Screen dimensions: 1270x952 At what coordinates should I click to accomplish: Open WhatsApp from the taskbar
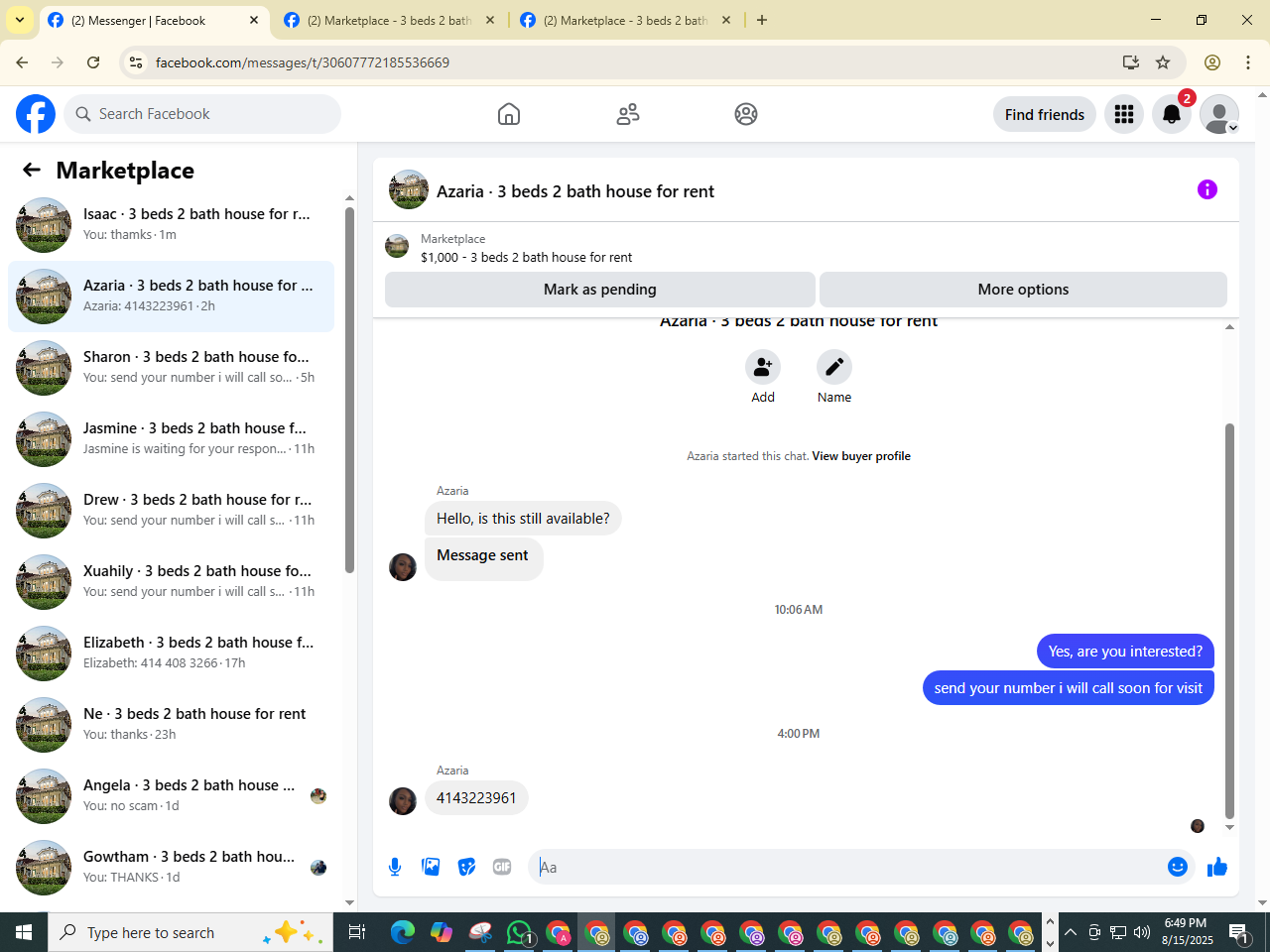pos(519,932)
